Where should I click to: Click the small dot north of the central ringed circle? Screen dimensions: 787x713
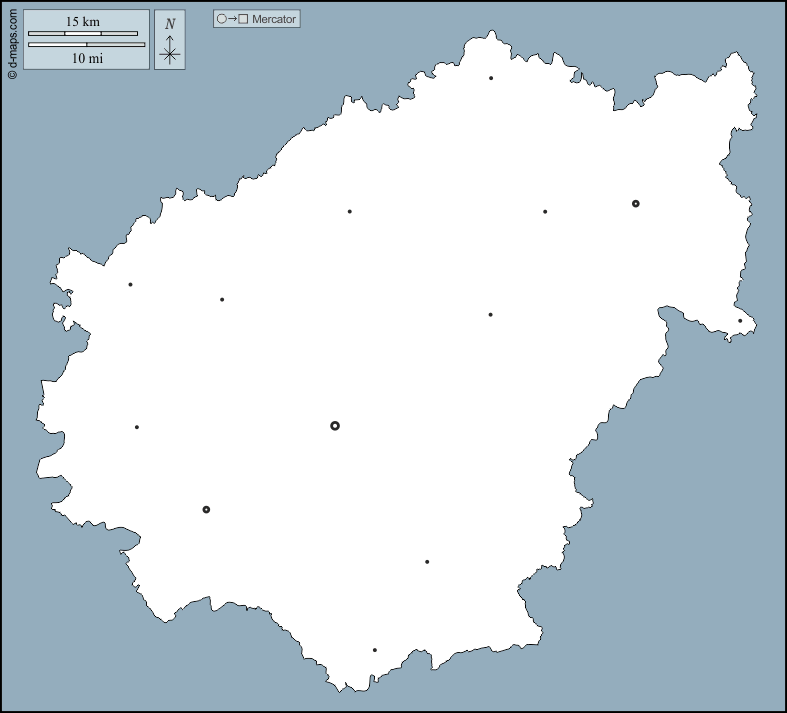(x=349, y=212)
